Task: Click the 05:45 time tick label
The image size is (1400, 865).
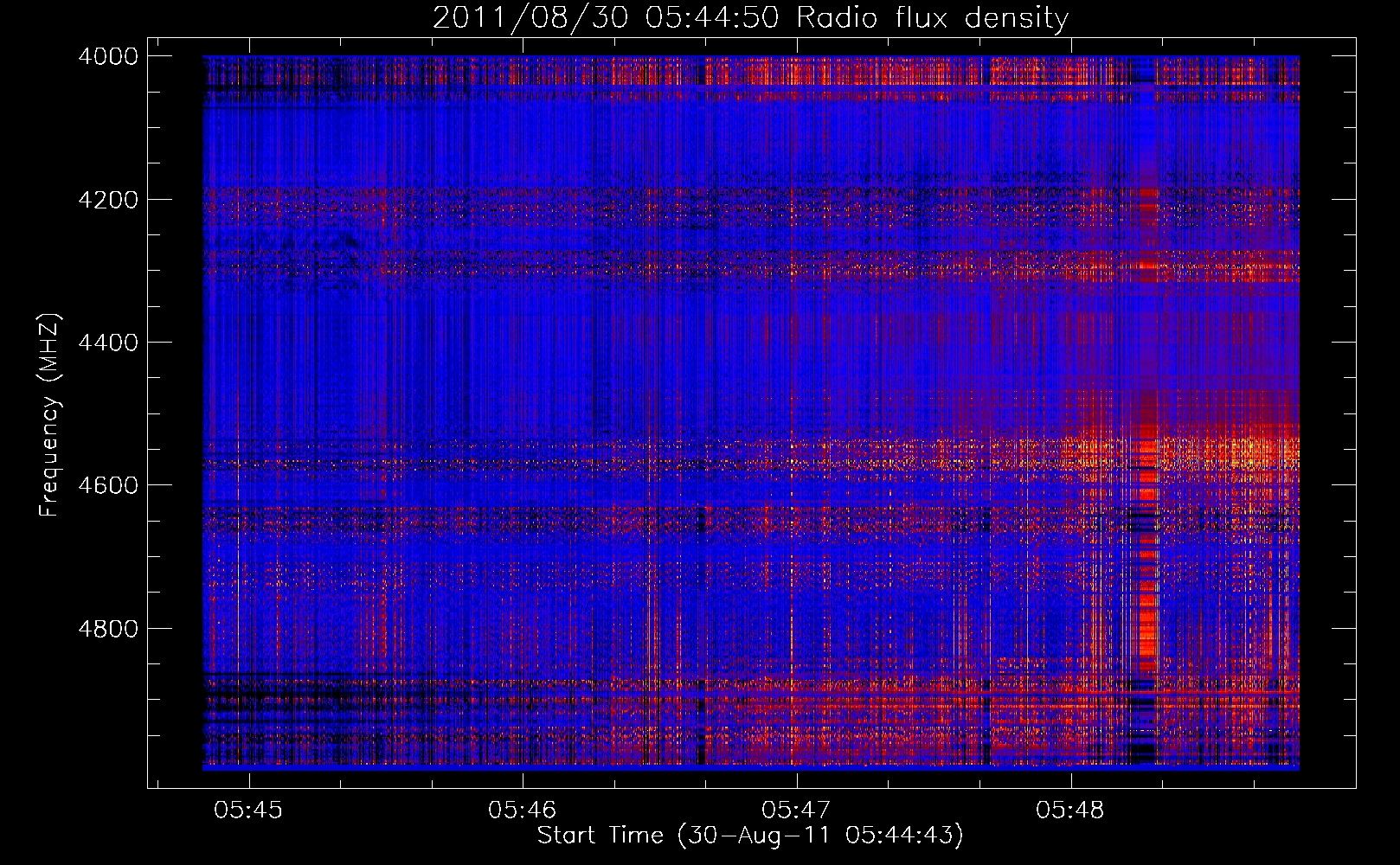Action: [x=248, y=810]
